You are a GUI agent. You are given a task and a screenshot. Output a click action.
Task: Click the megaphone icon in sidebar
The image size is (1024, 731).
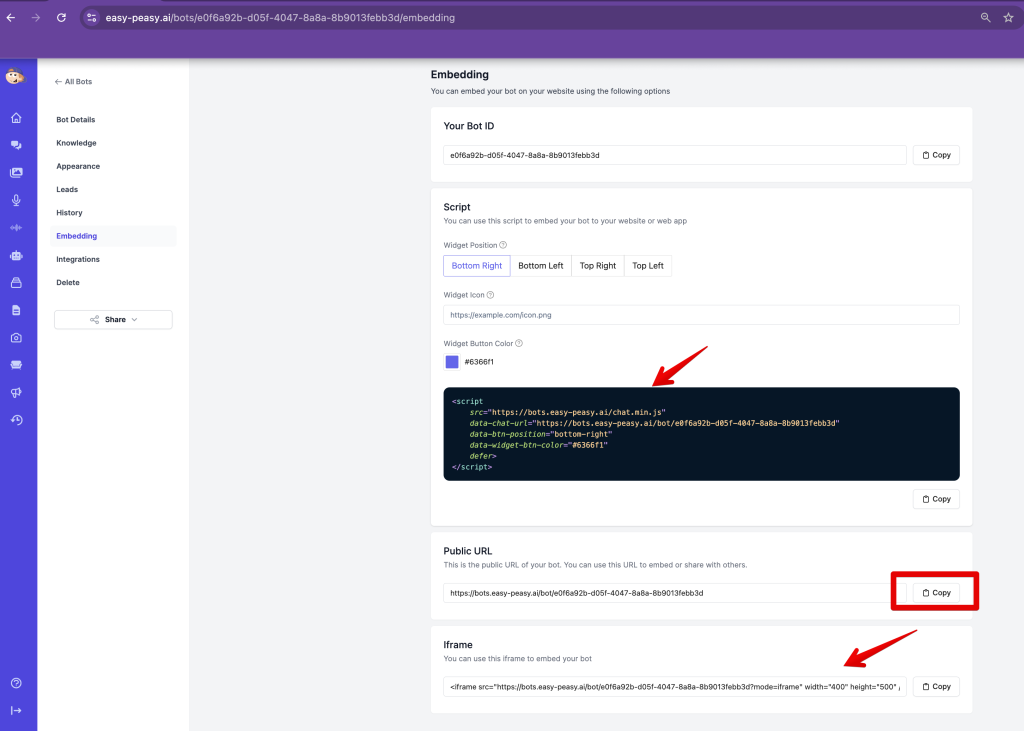coord(16,392)
